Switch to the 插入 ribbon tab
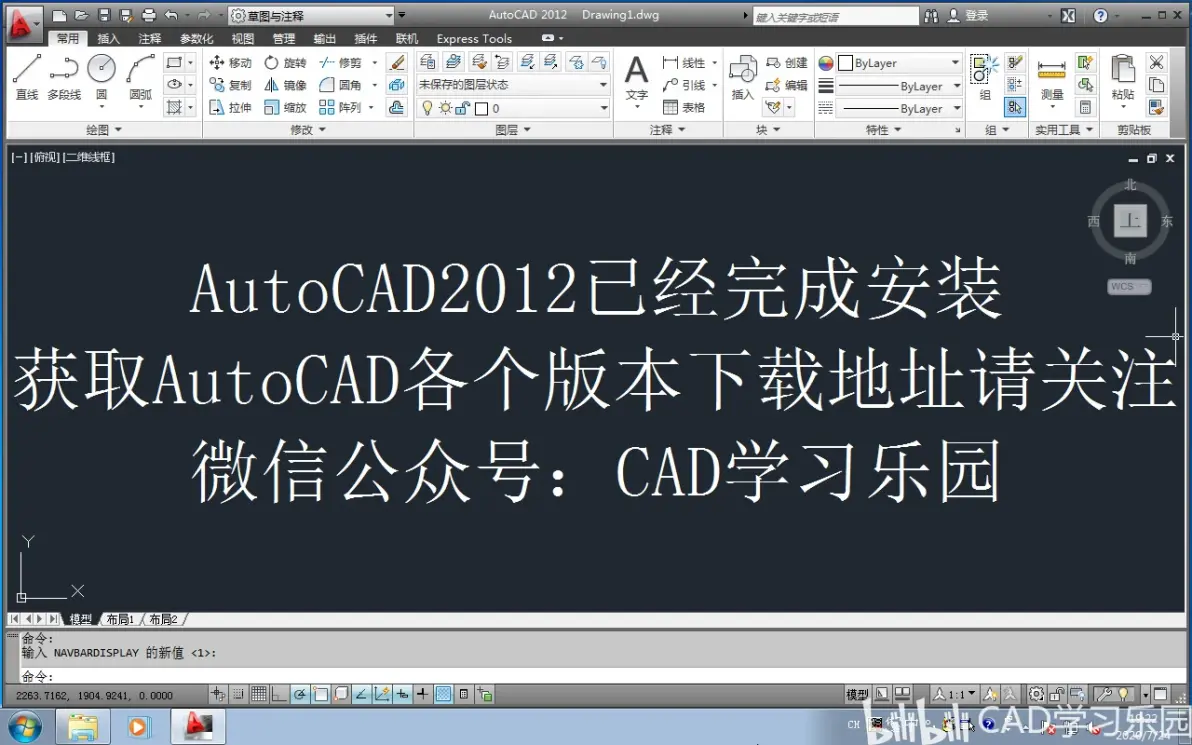The height and width of the screenshot is (745, 1192). (x=109, y=38)
